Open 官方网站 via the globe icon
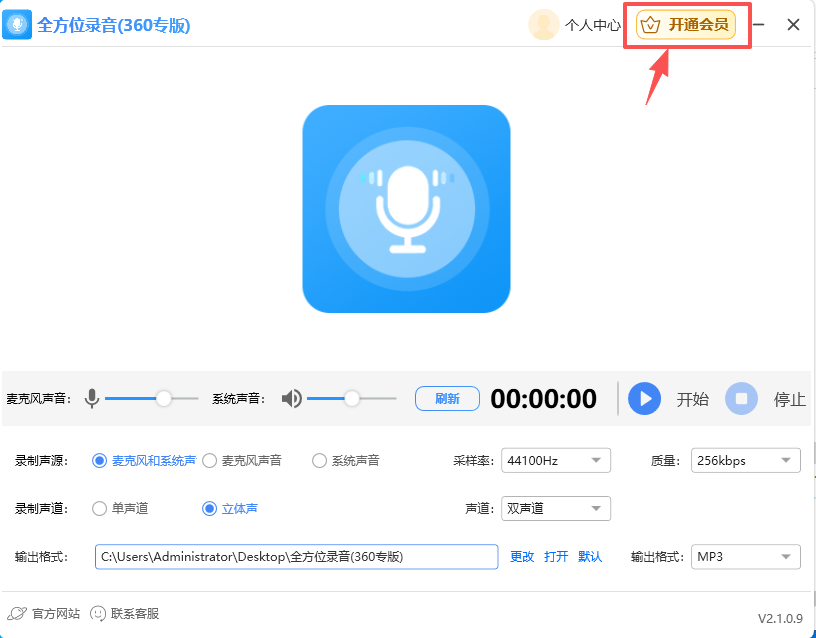The width and height of the screenshot is (816, 638). (x=17, y=614)
